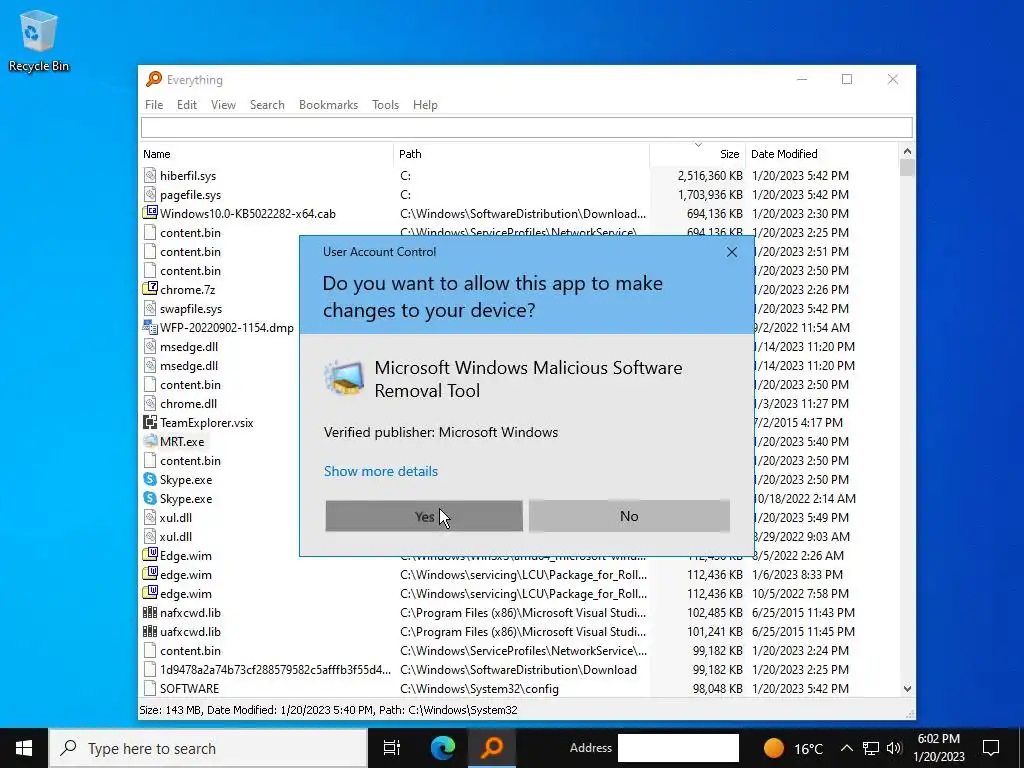The image size is (1024, 768).
Task: Select the TeamExplorer.vsix file icon
Action: pos(150,422)
